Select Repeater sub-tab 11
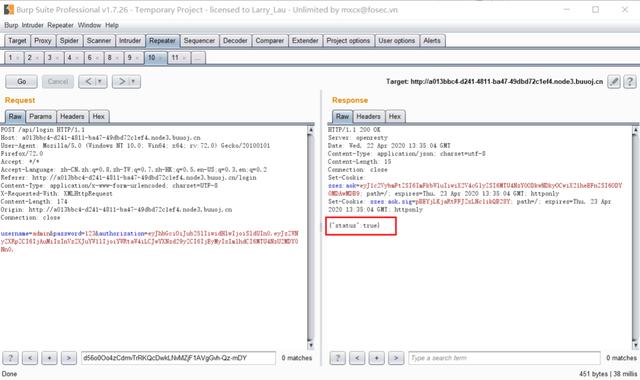The image size is (640, 380). (178, 58)
